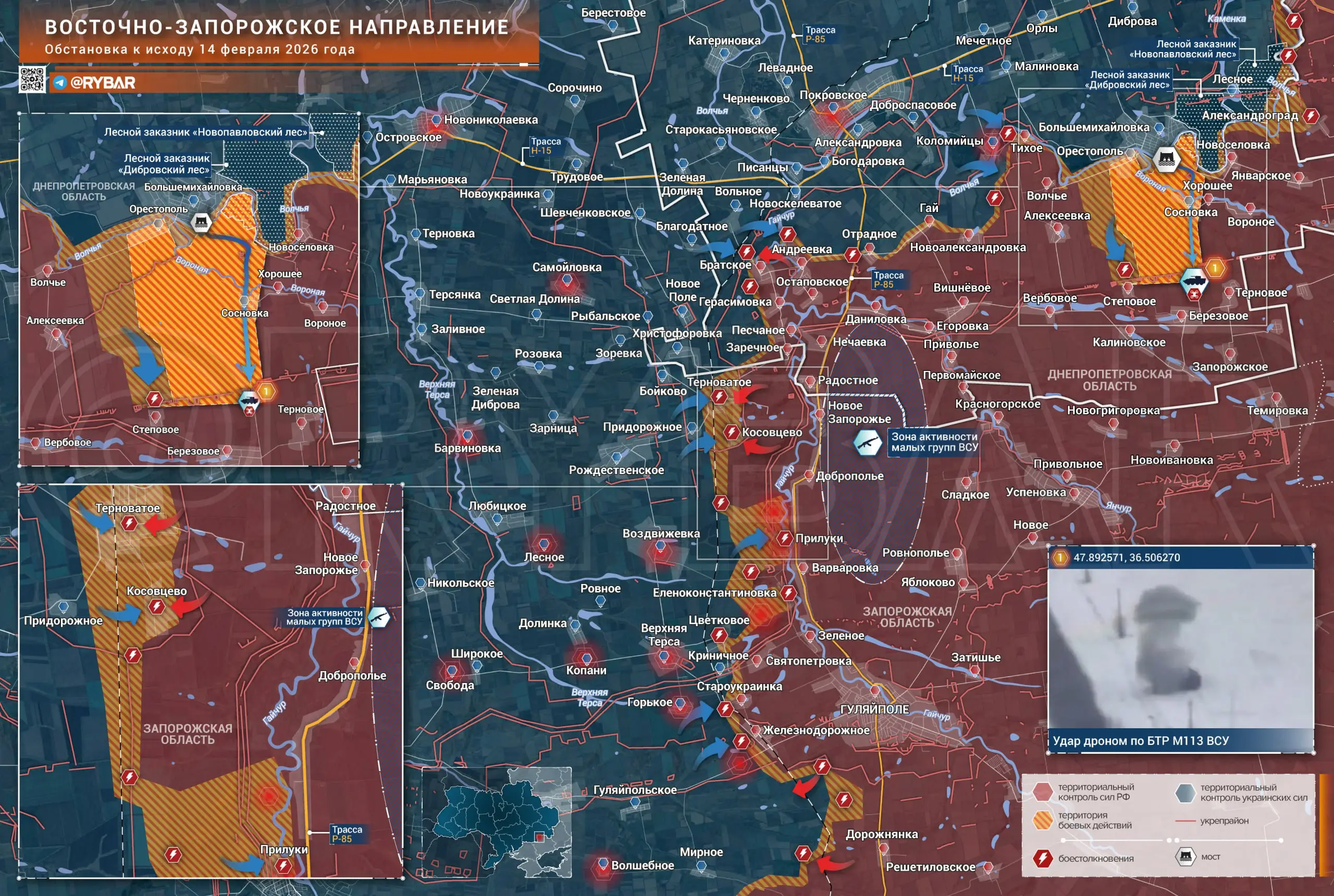Click the @RYBAR channel name link
This screenshot has height=896, width=1334.
pos(103,83)
